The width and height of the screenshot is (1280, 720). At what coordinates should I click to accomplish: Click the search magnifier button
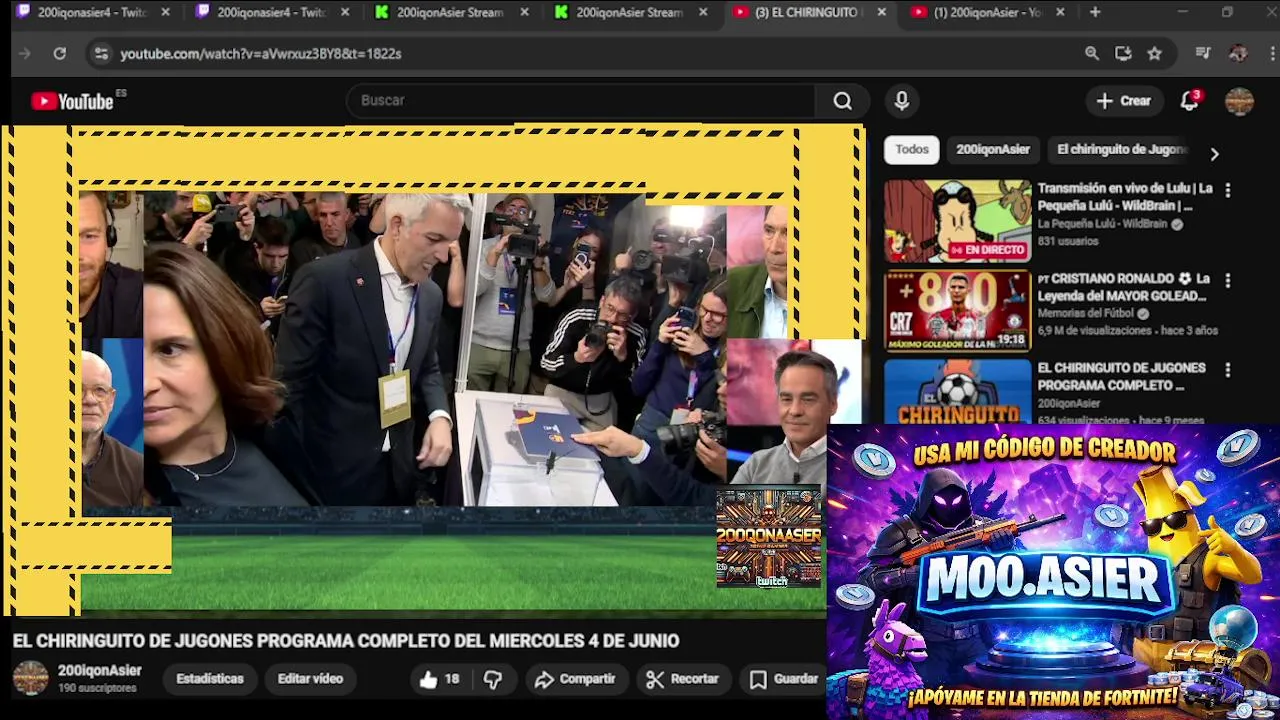(x=843, y=101)
